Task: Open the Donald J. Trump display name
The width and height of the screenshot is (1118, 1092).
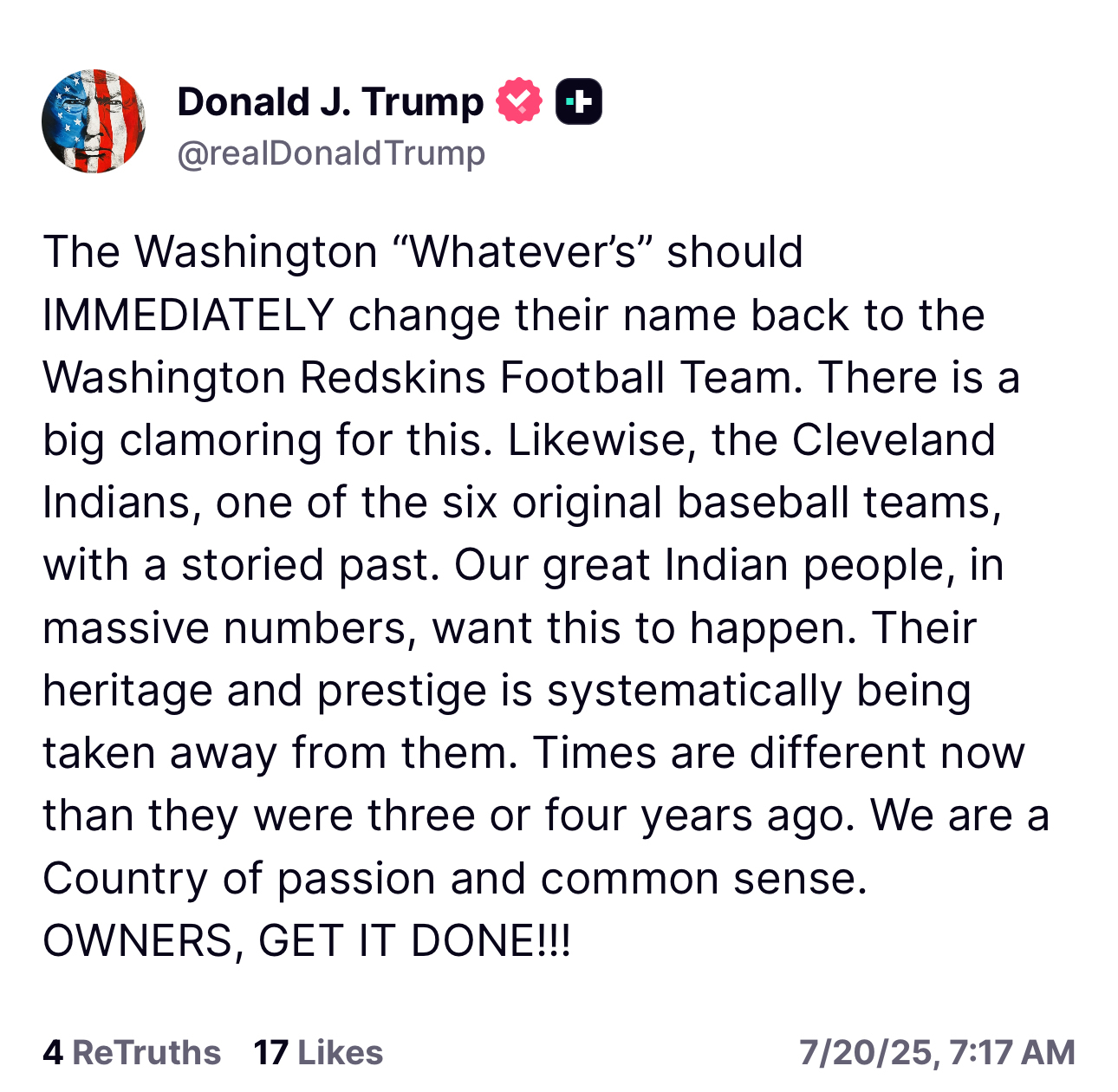Action: [x=330, y=101]
